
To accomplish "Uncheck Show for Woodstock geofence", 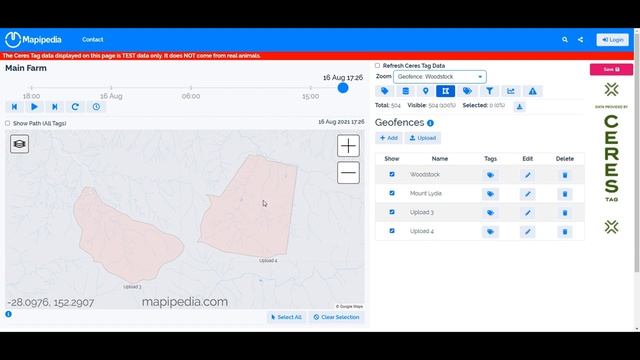I will coord(392,174).
